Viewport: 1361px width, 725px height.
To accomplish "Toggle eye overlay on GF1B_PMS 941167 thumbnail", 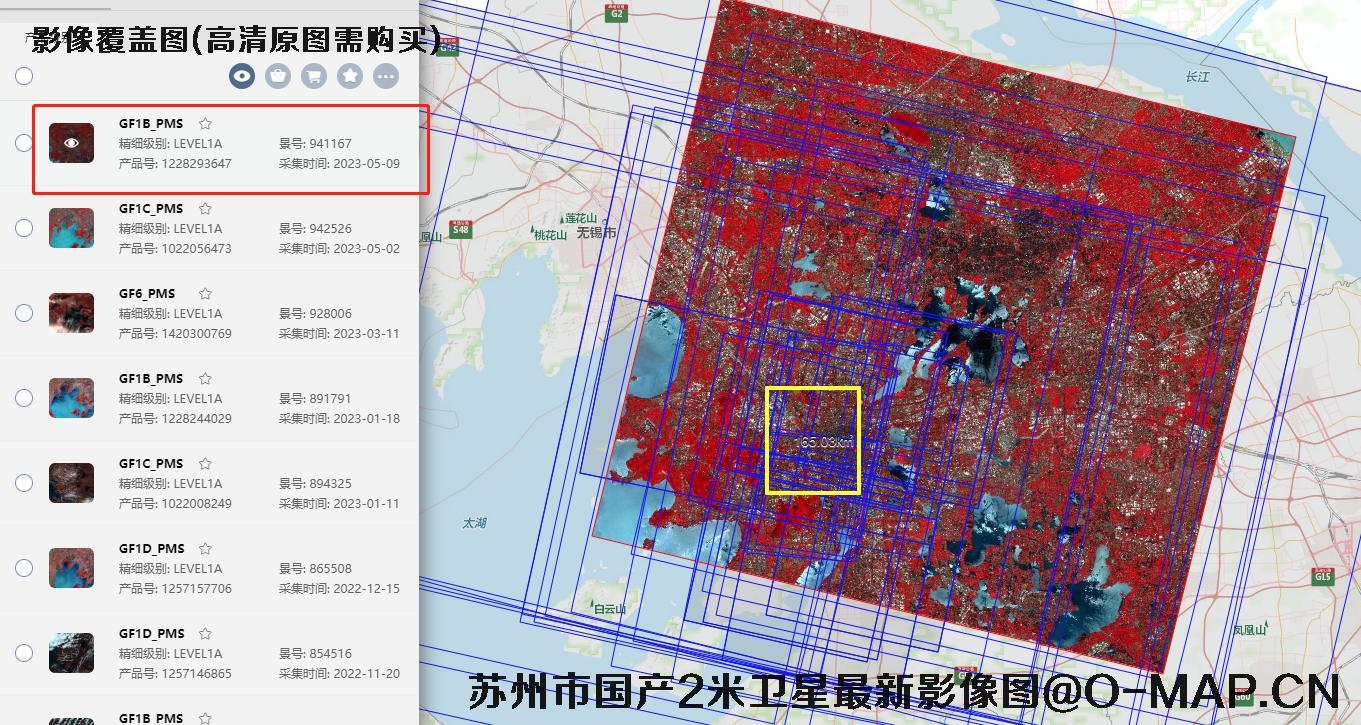I will [x=71, y=143].
